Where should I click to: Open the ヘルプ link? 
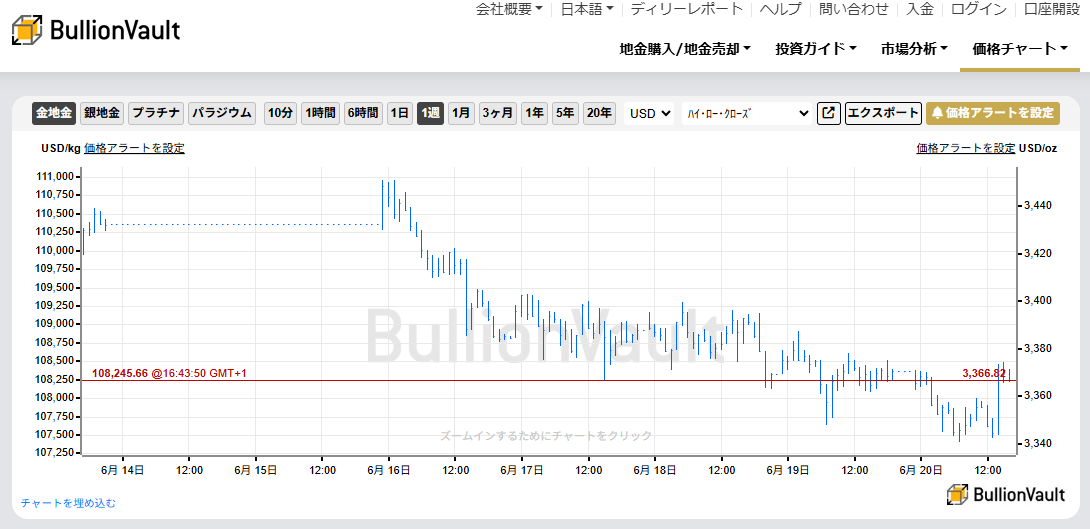point(781,9)
